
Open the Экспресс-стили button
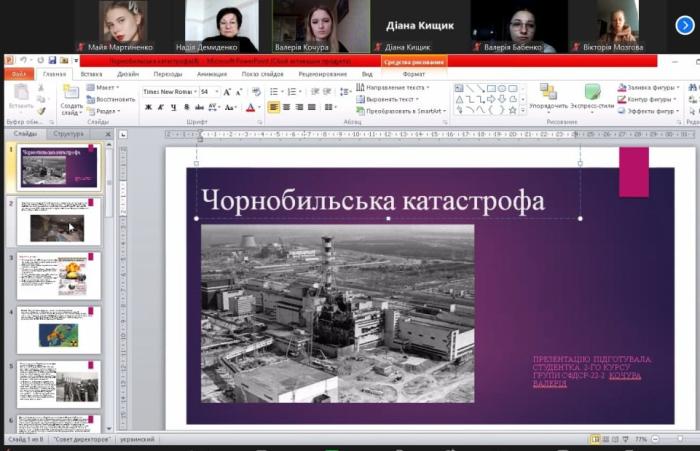coord(592,97)
